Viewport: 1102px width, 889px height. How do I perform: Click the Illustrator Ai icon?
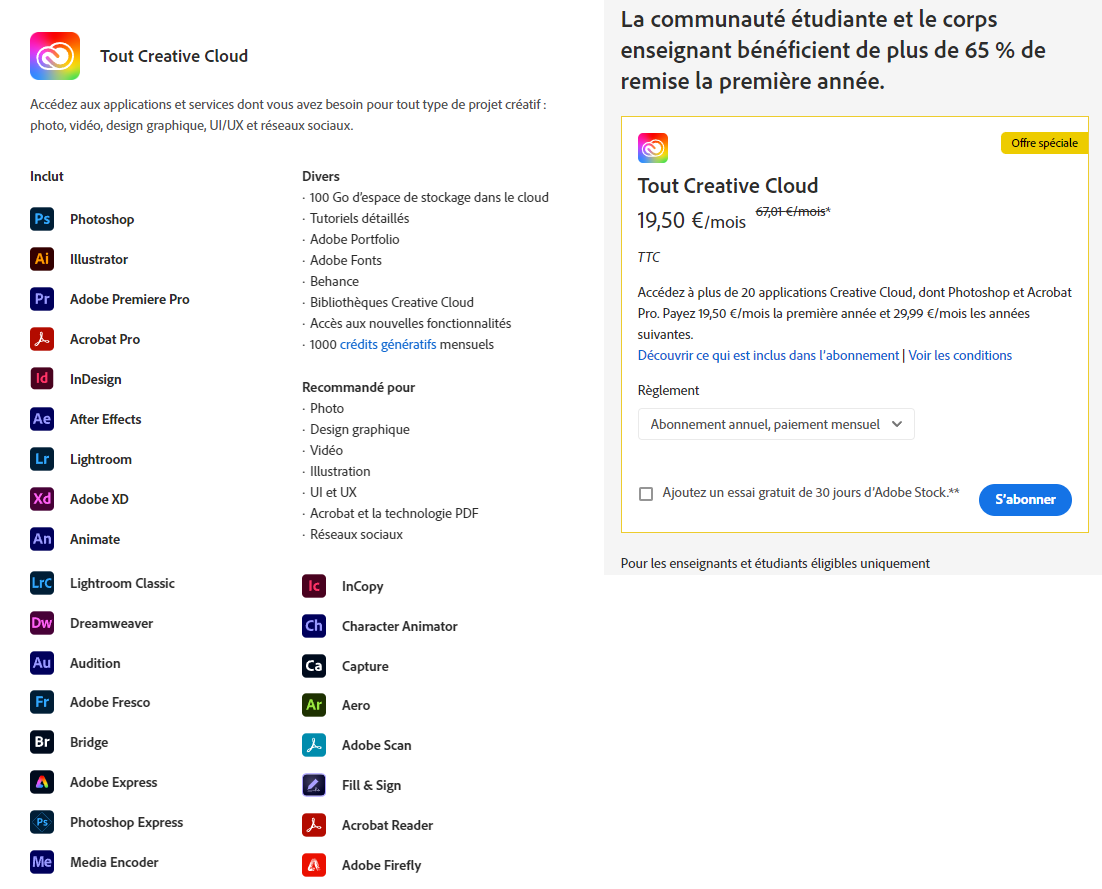point(42,259)
